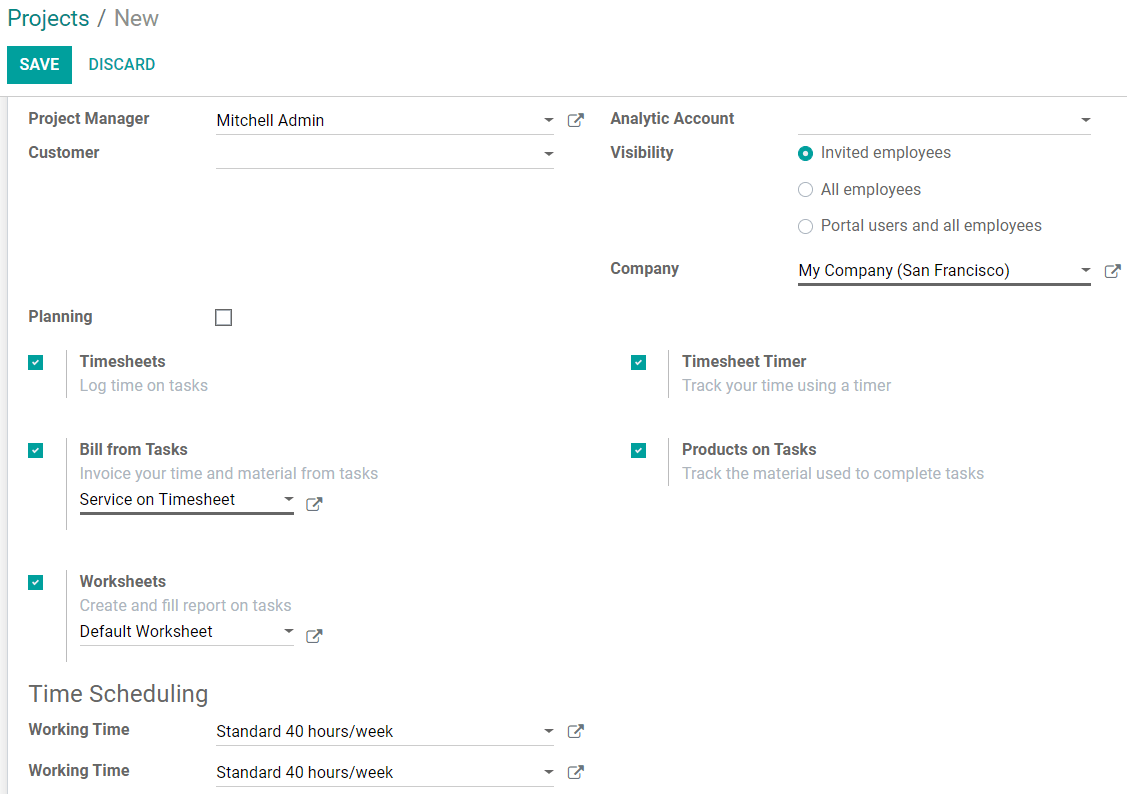The width and height of the screenshot is (1127, 794).
Task: Expand the Analytic Account dropdown arrow
Action: 1085,120
